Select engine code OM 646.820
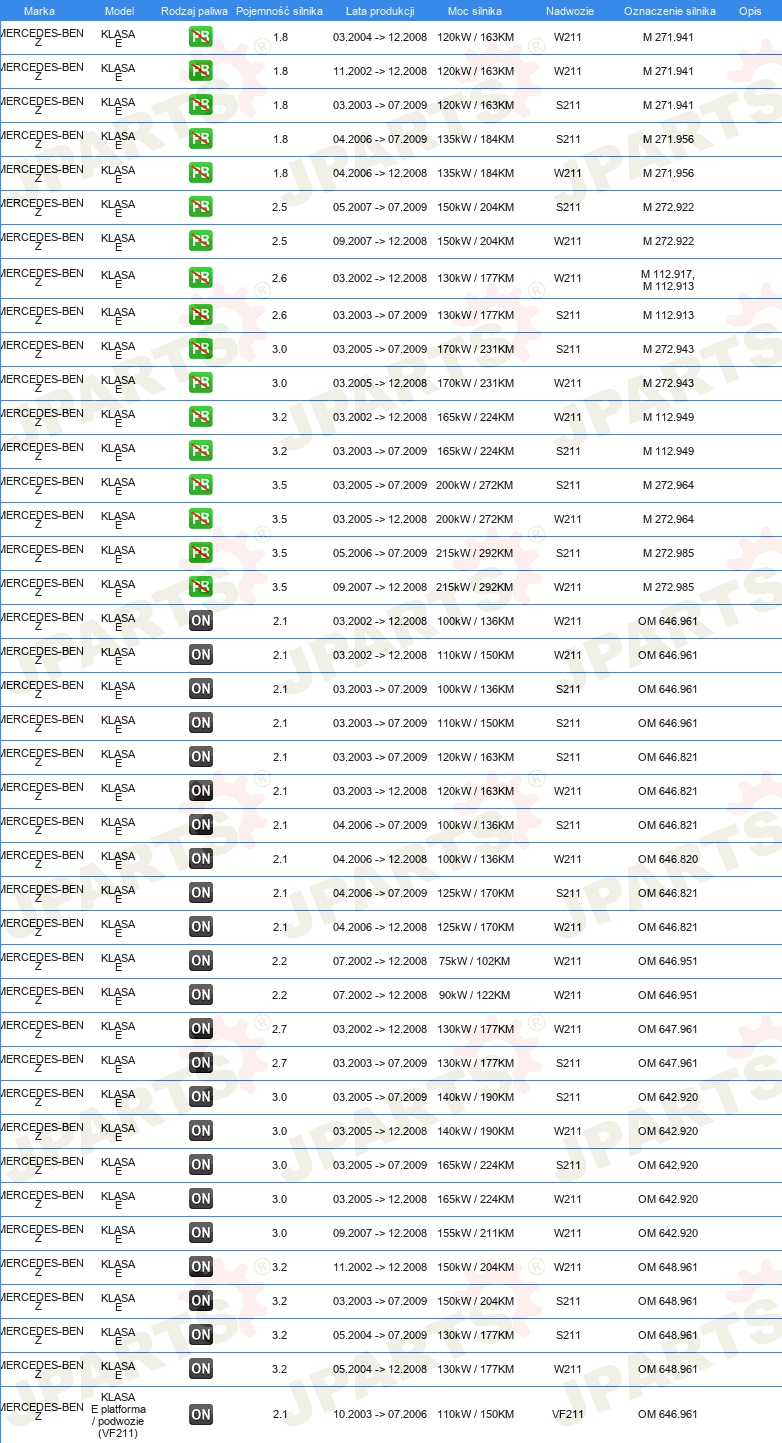The image size is (782, 1443). click(668, 860)
